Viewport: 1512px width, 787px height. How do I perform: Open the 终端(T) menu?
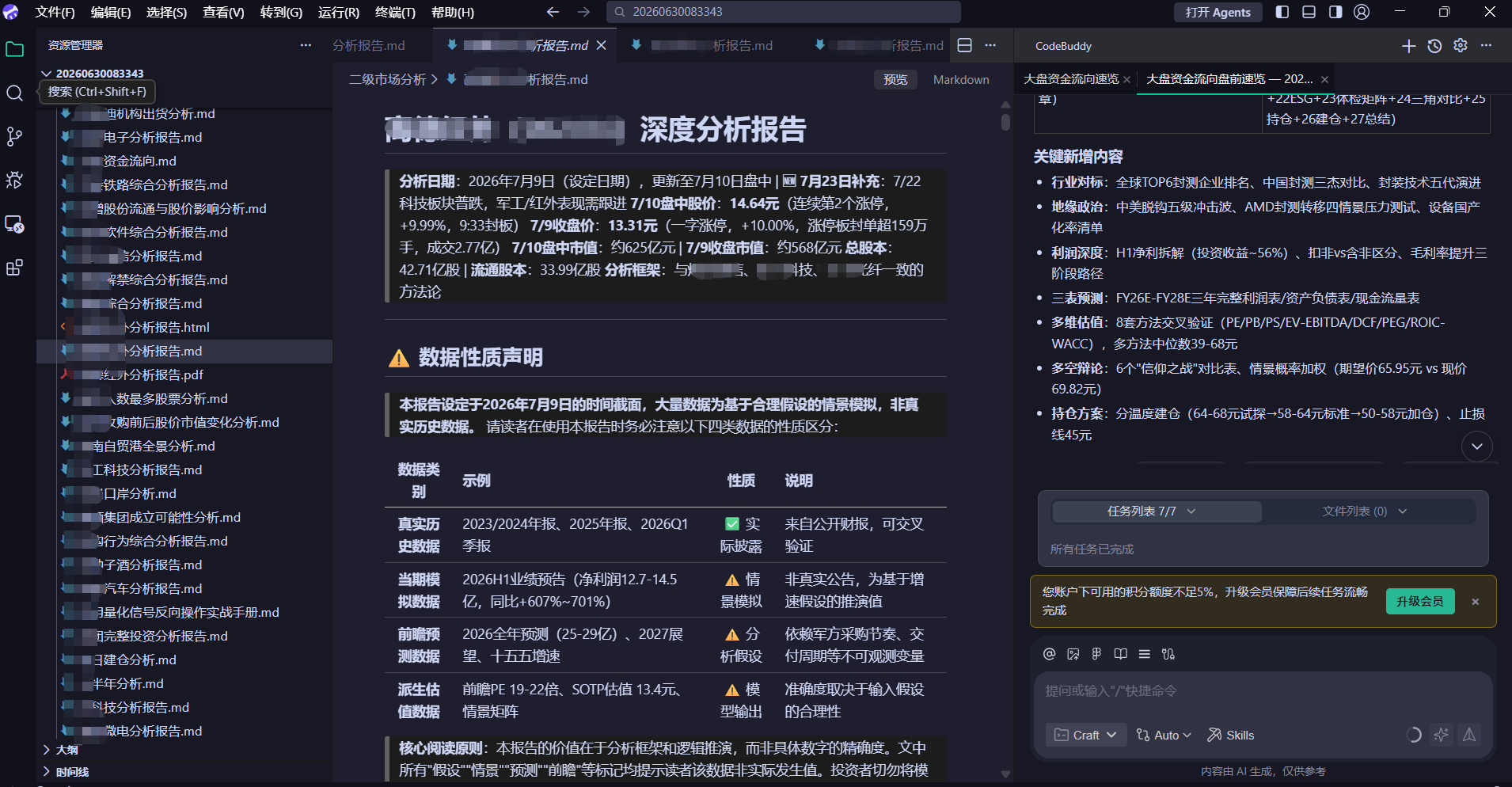(394, 12)
